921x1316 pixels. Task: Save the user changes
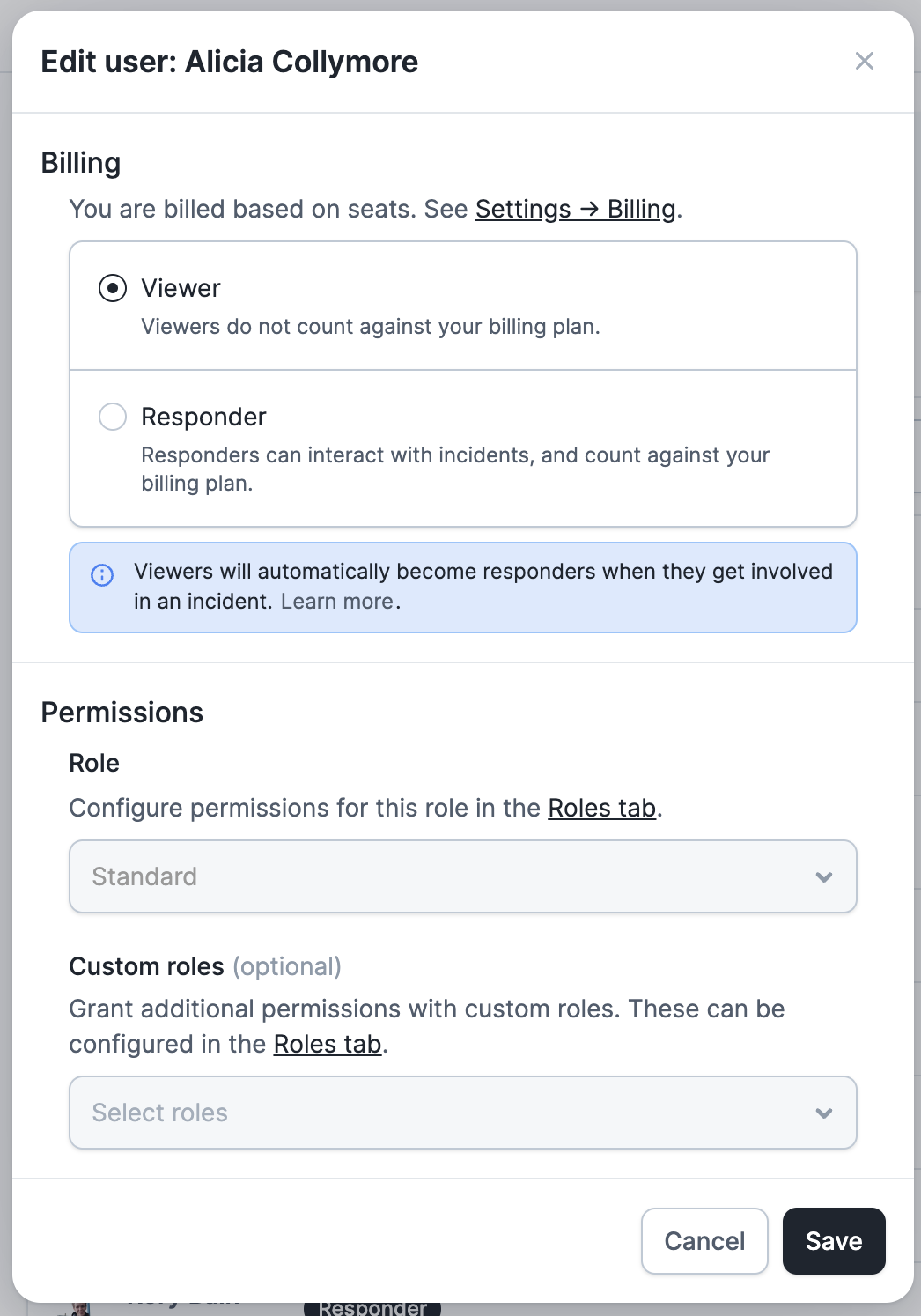(833, 1241)
